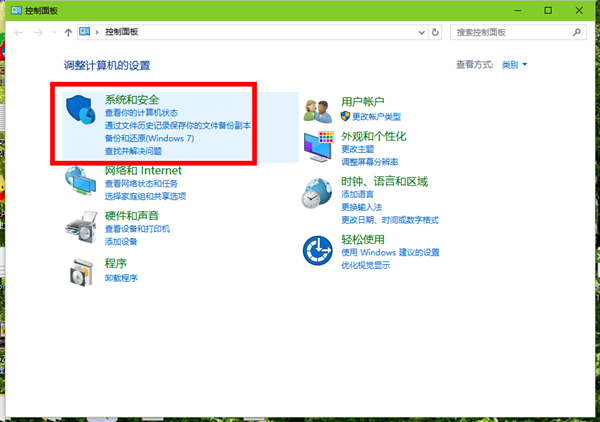Minimize the Control Panel window
This screenshot has width=600, height=422.
518,10
